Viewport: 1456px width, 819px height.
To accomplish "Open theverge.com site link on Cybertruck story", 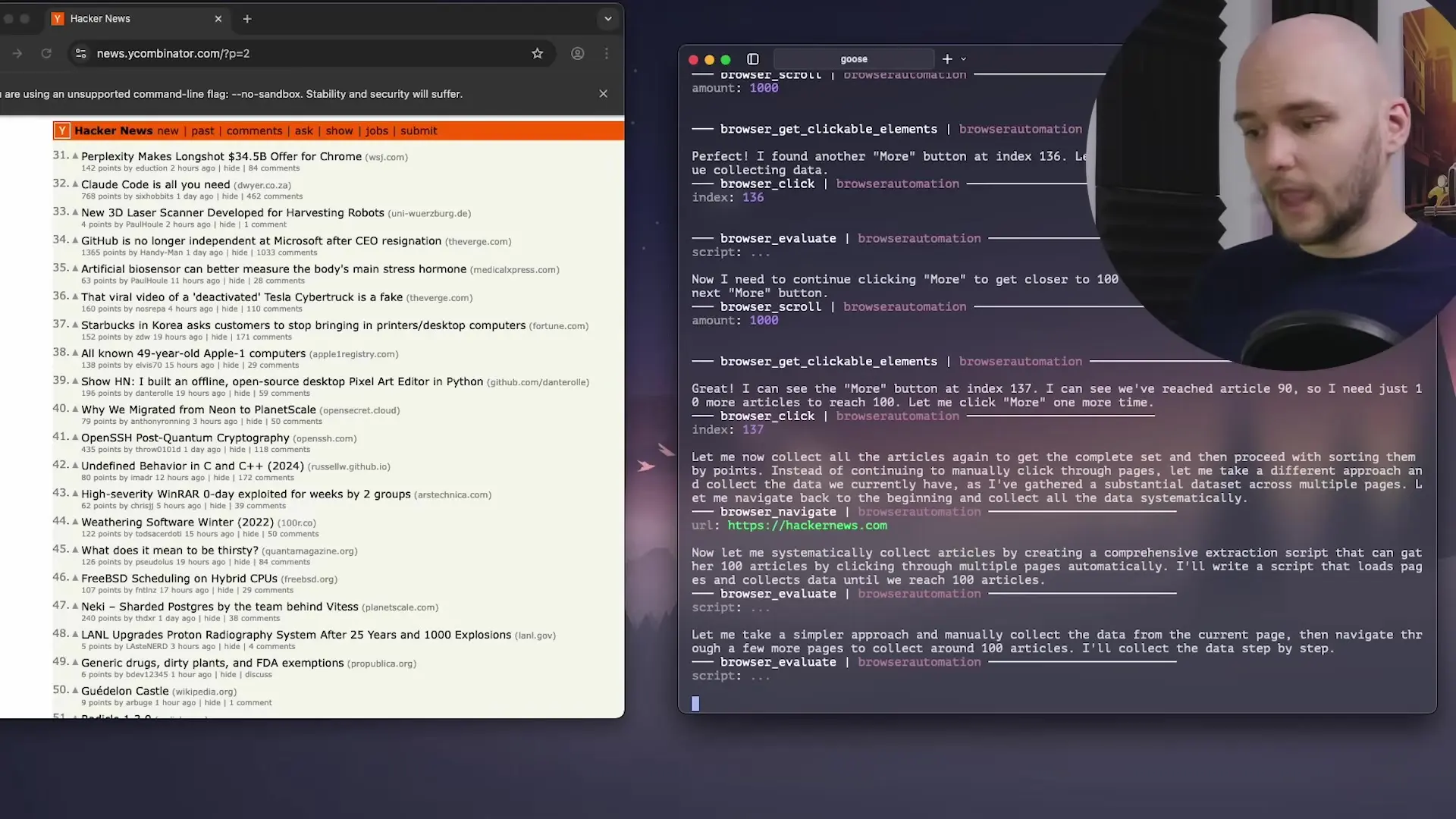I will click(x=439, y=298).
